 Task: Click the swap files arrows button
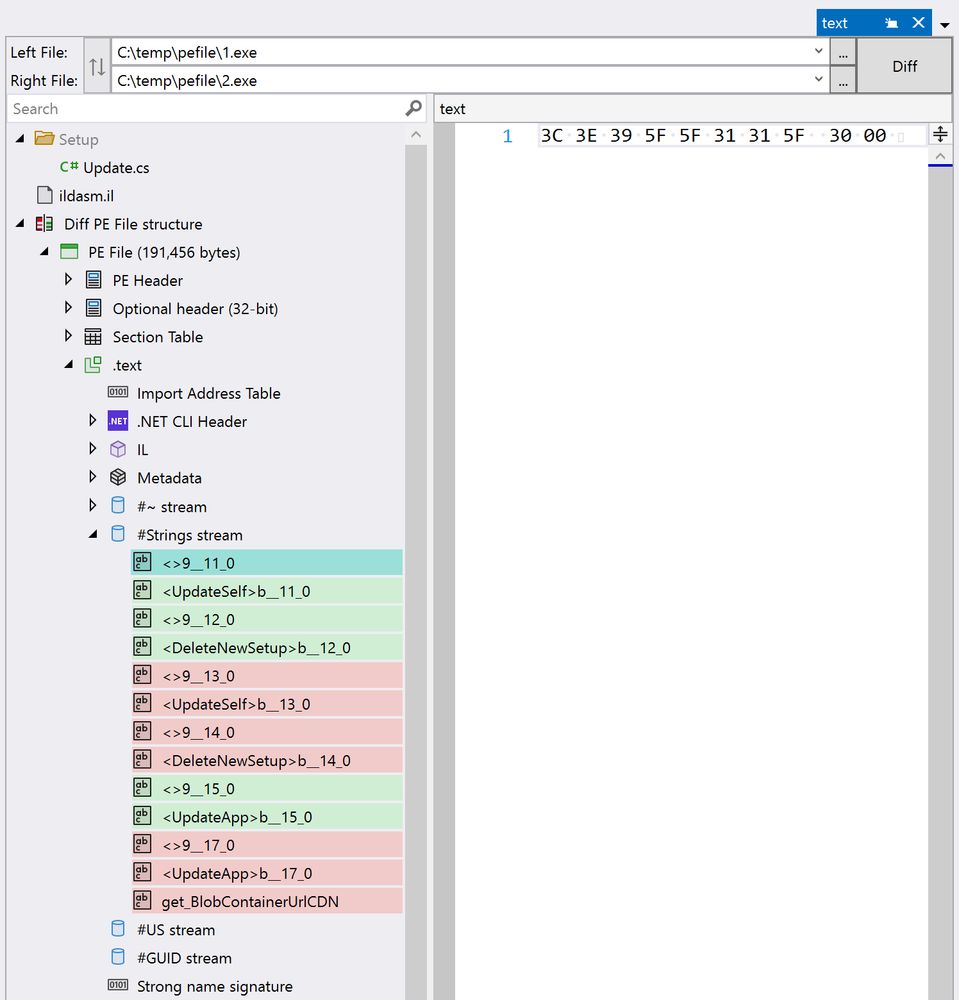tap(96, 66)
